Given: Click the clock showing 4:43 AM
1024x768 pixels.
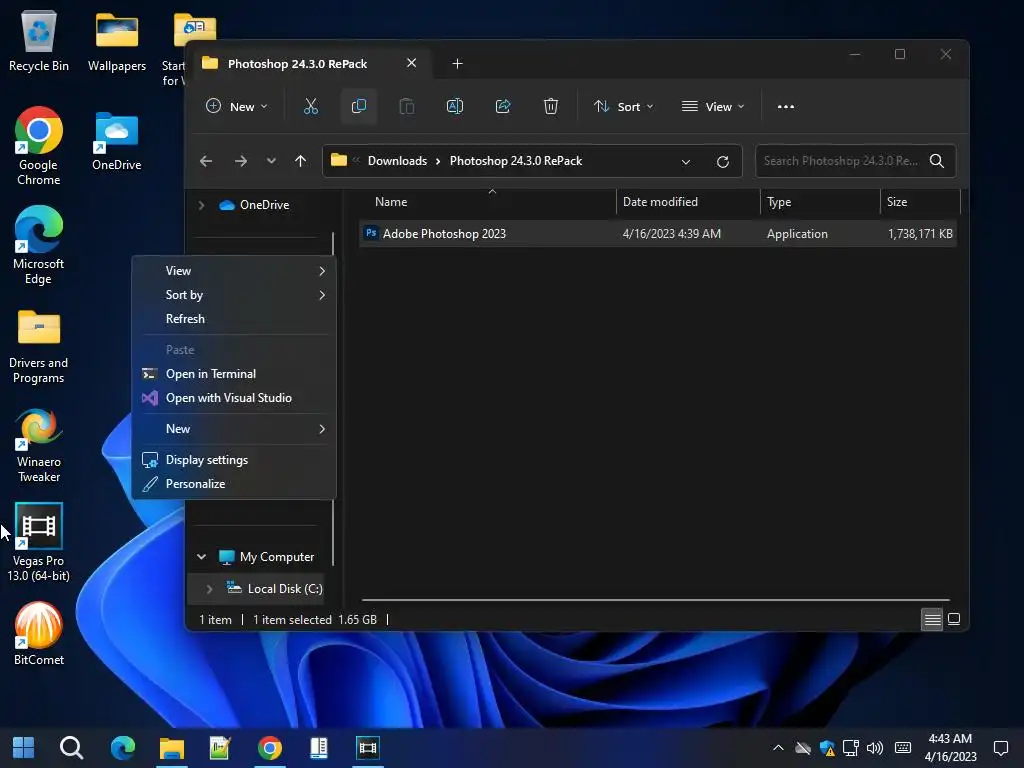Looking at the screenshot, I should (x=950, y=739).
